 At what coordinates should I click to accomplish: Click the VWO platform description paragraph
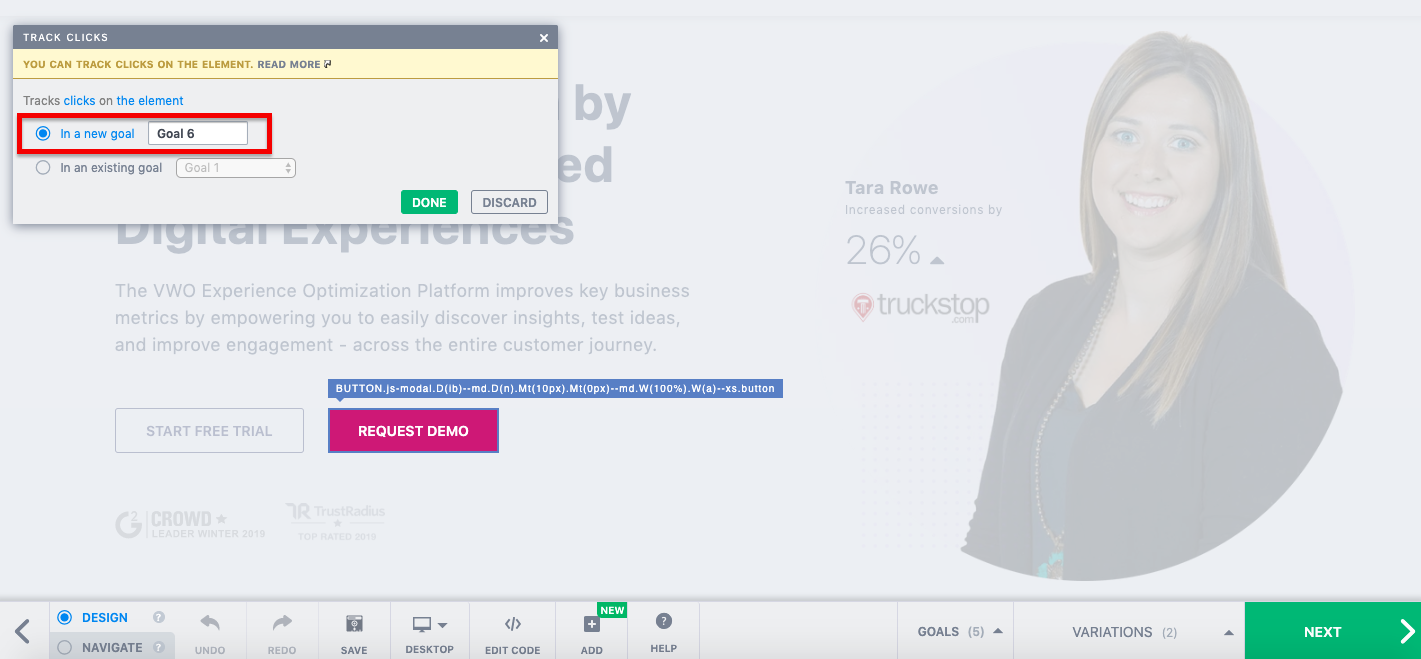coord(402,318)
